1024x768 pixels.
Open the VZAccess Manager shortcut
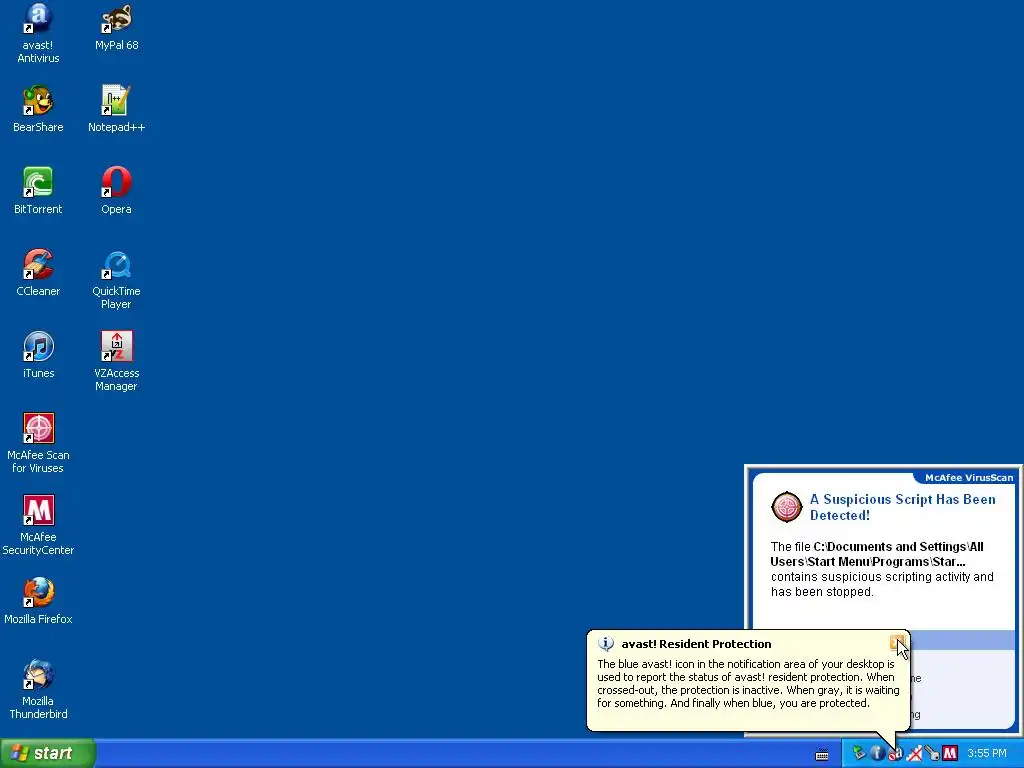click(116, 361)
